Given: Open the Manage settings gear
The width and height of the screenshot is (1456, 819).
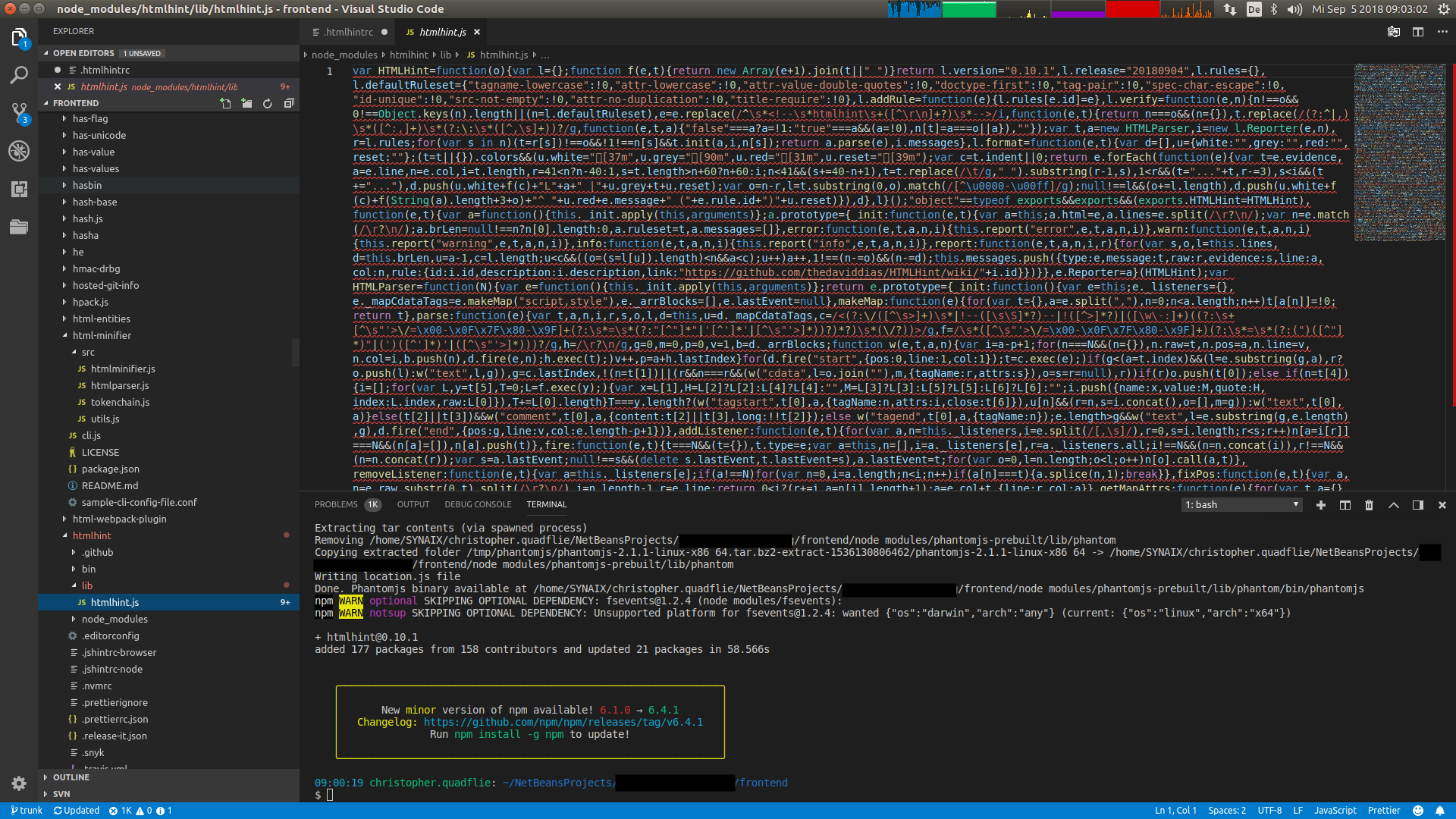Looking at the screenshot, I should tap(19, 783).
